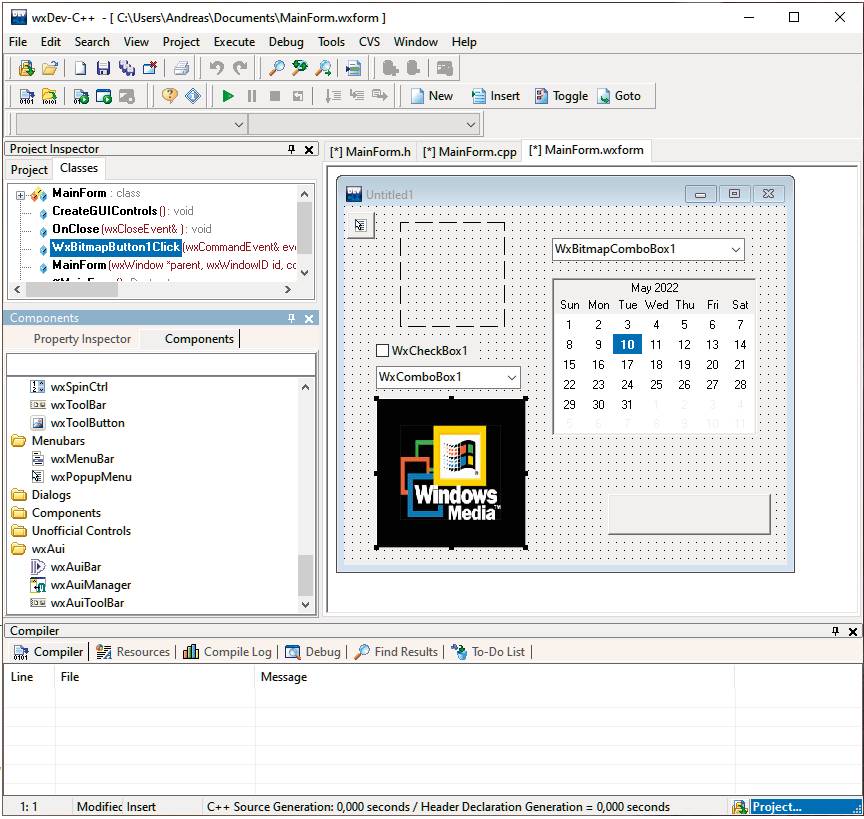The height and width of the screenshot is (819, 864).
Task: Tick the WxCheckBox1 checkbox on the form
Action: (382, 351)
